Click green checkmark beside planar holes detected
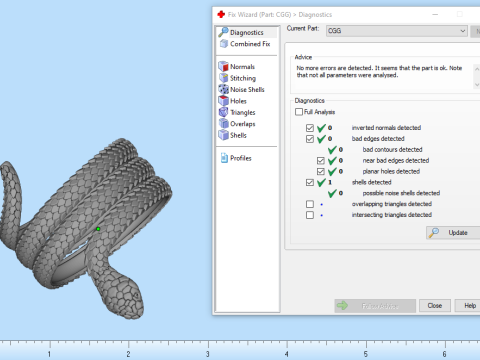The image size is (480, 360). [x=332, y=171]
